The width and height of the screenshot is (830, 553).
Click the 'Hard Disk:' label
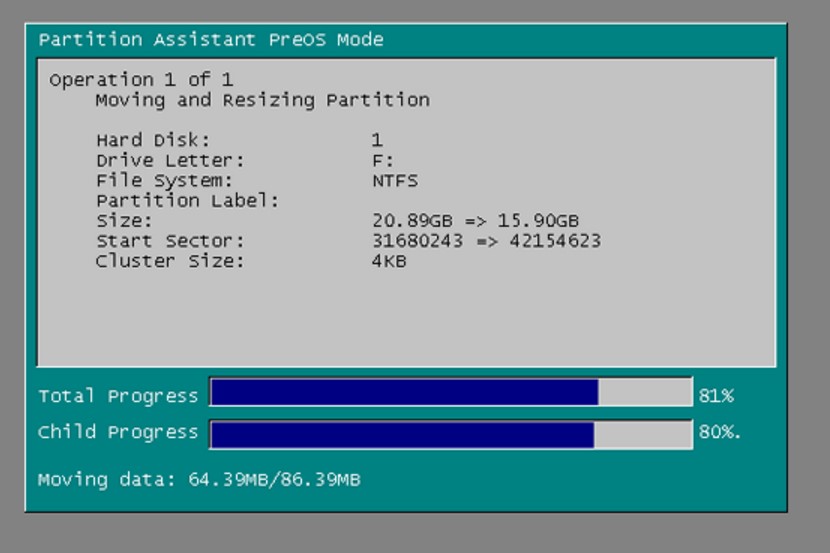(x=153, y=140)
